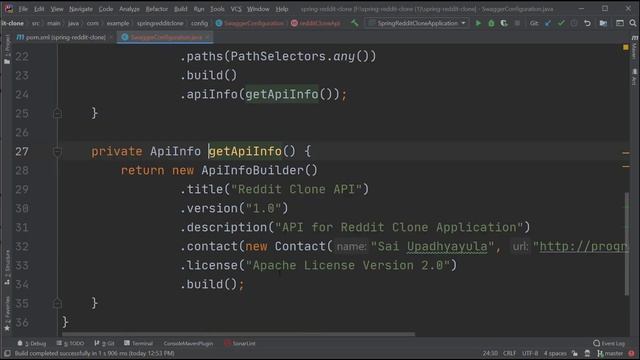
Task: Click the editor vertical scrollbar thumb
Action: (x=627, y=244)
